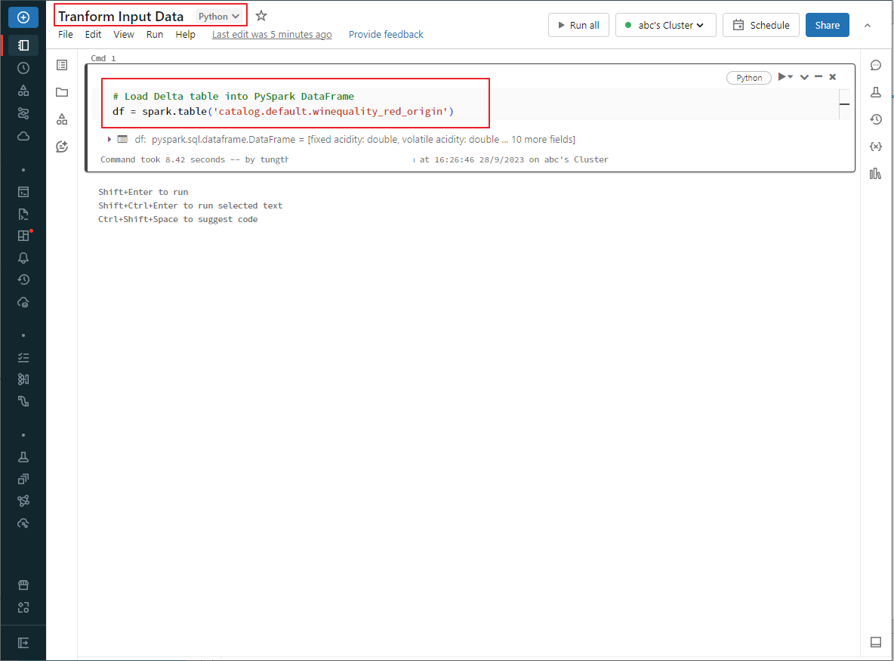Open the Help menu

click(185, 34)
